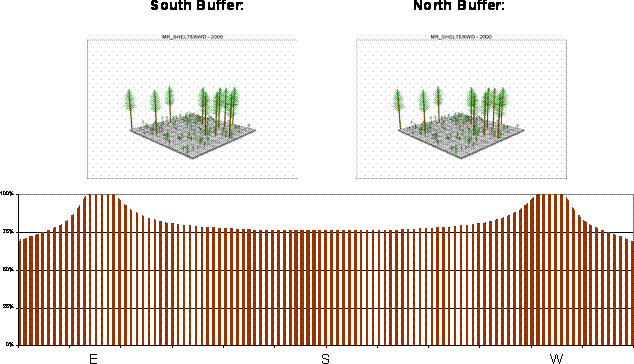Screen dimensions: 634x364
Task: Open the South Buffer stand visualization image
Action: coord(192,109)
